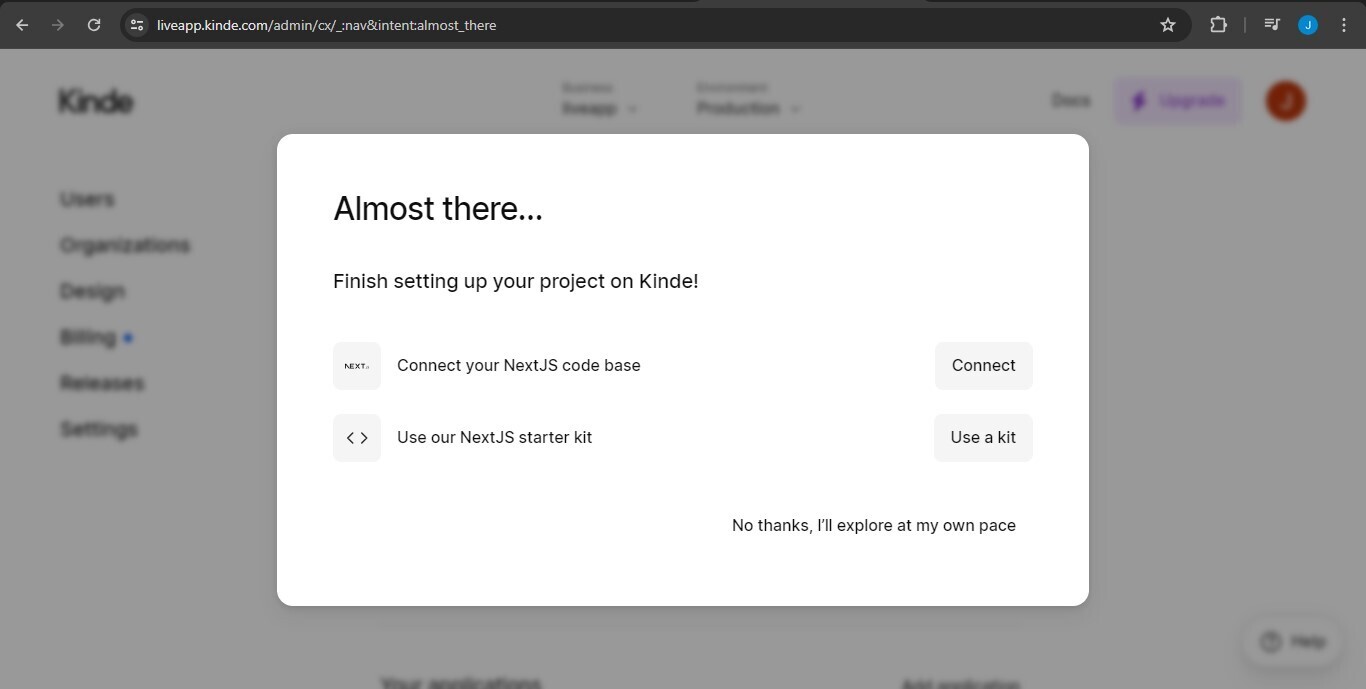The height and width of the screenshot is (689, 1366).
Task: Choose No thanks, I'll explore at my own pace
Action: pyautogui.click(x=874, y=526)
